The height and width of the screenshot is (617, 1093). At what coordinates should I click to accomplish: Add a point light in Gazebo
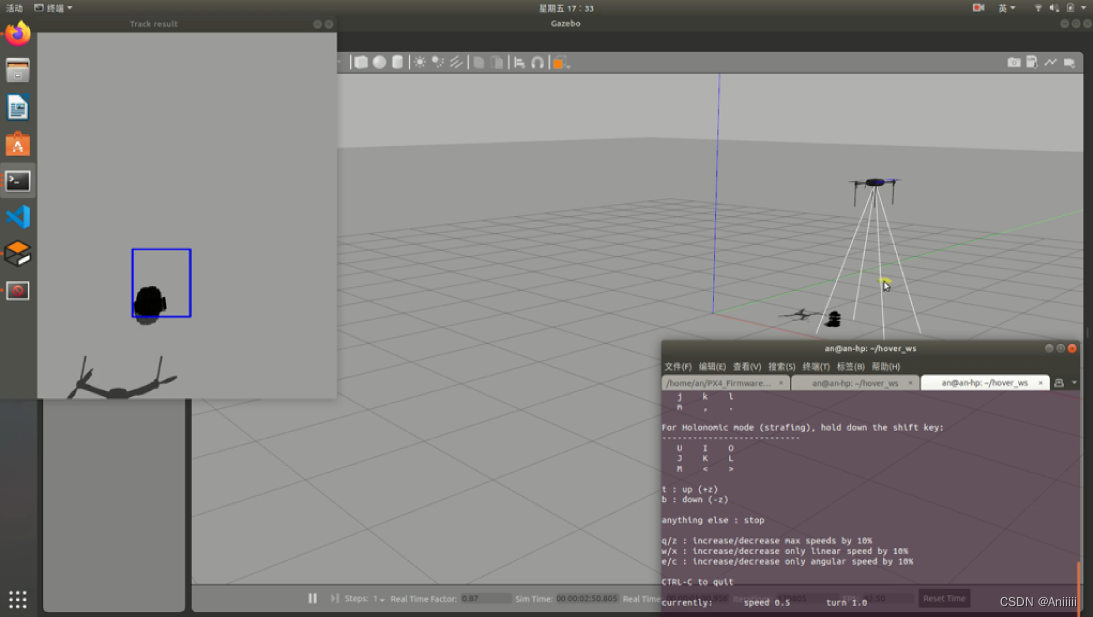420,62
